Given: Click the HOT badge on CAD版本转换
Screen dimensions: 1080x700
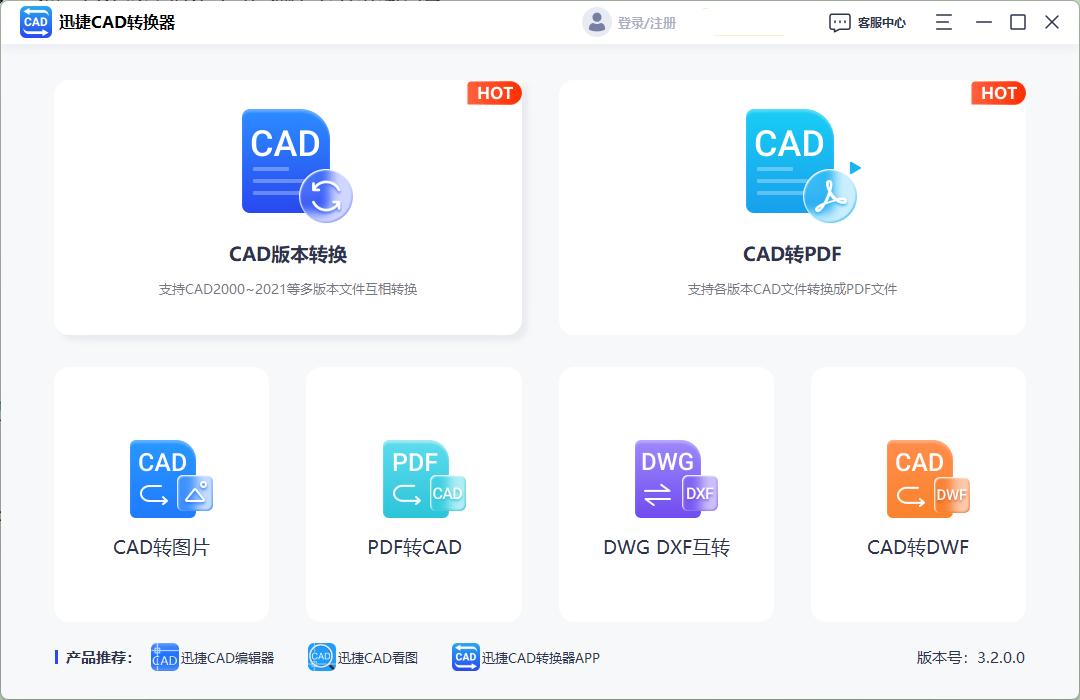Looking at the screenshot, I should pyautogui.click(x=494, y=93).
